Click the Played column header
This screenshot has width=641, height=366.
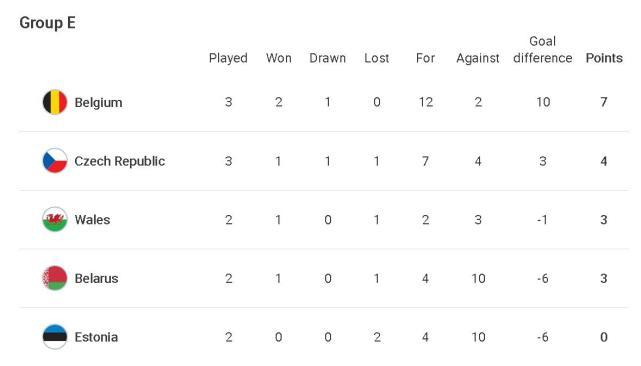[228, 58]
